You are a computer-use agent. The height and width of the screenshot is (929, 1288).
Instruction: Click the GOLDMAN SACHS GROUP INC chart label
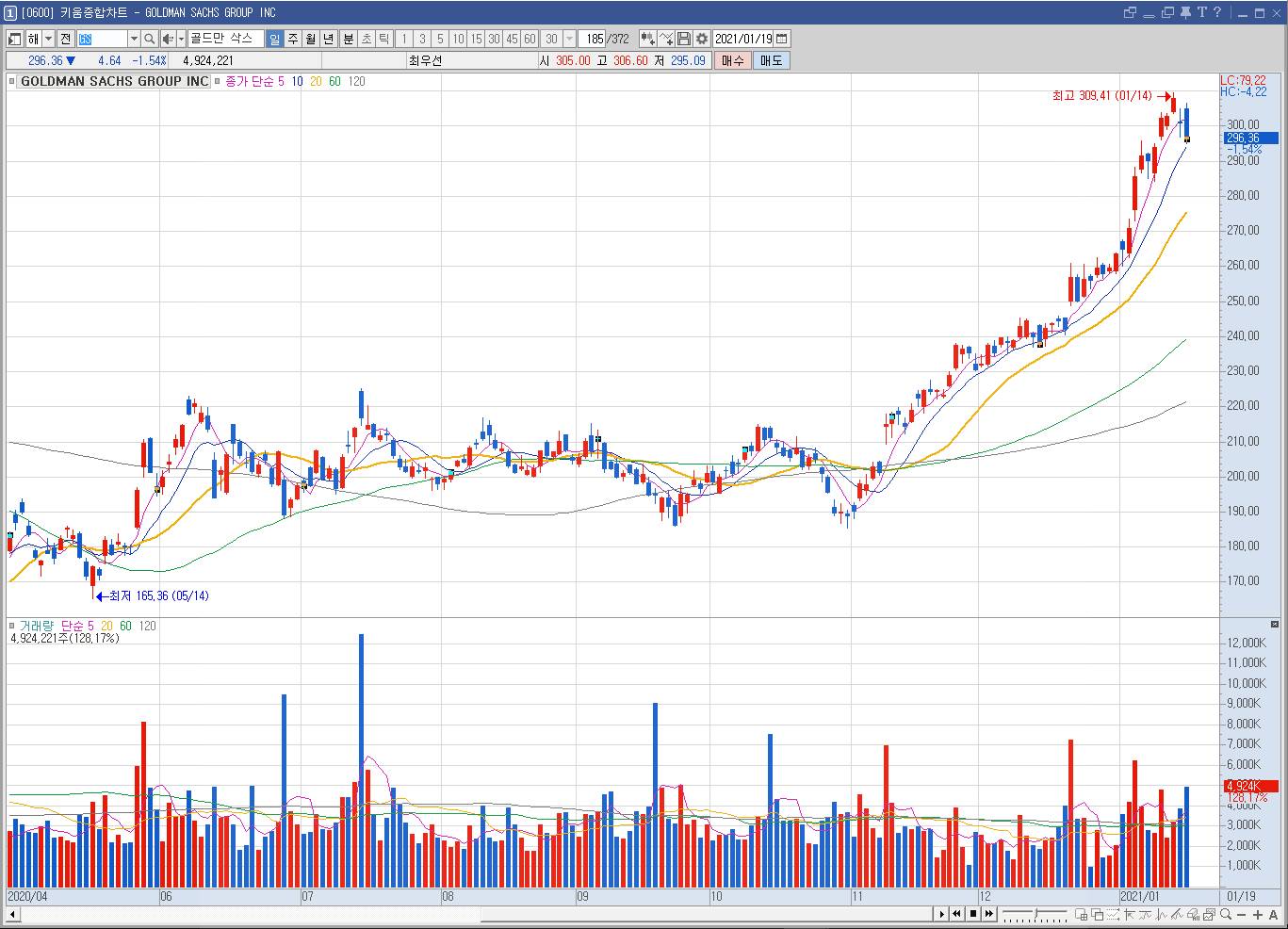[114, 81]
